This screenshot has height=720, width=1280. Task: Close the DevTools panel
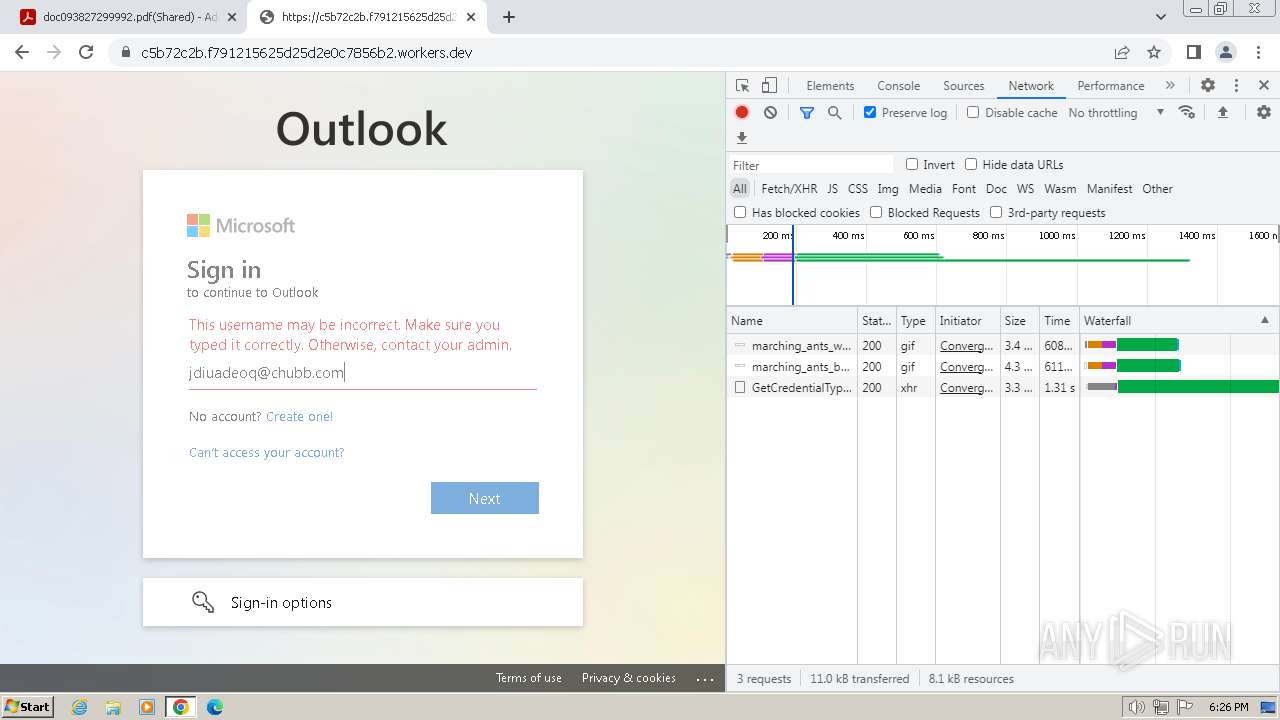[x=1264, y=86]
